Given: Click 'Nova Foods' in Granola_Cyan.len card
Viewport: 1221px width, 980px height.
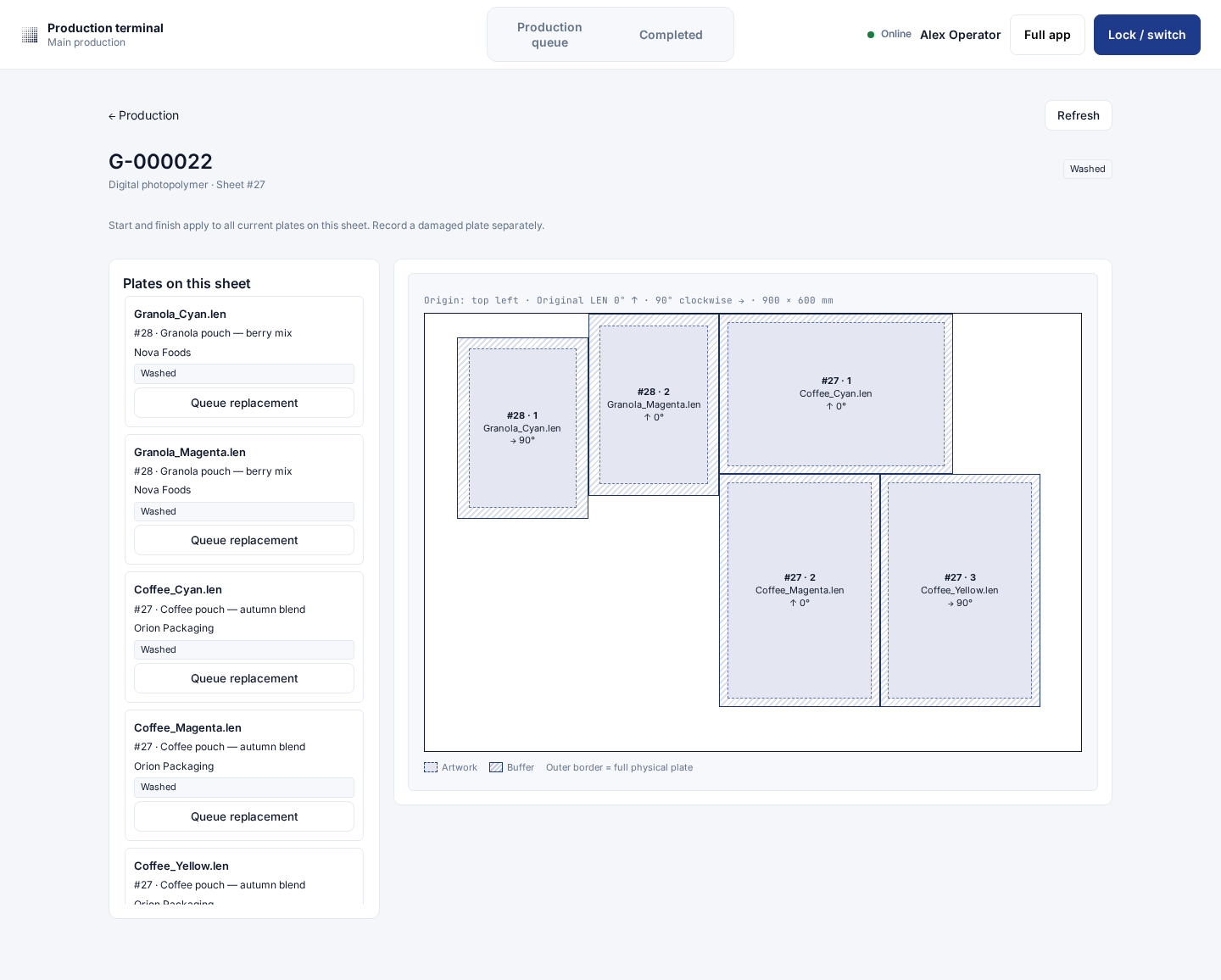Looking at the screenshot, I should (162, 353).
